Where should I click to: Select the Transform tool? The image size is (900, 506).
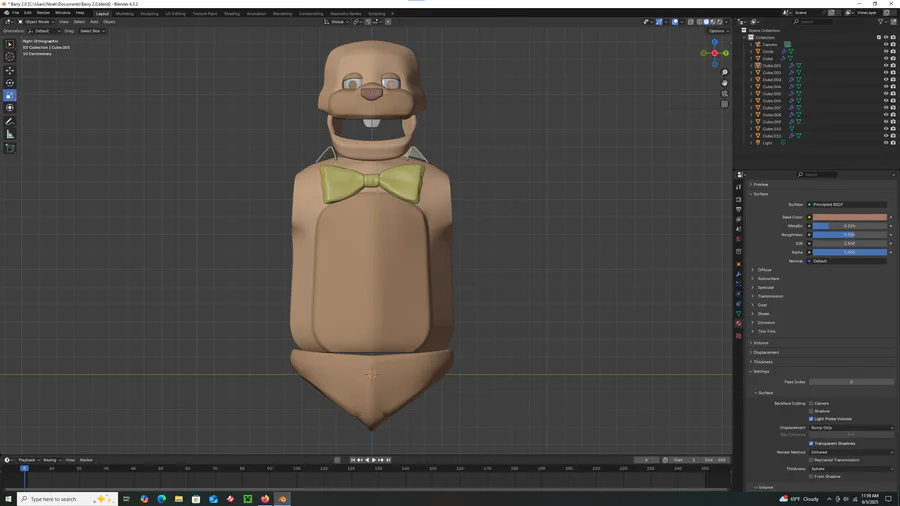(x=10, y=108)
